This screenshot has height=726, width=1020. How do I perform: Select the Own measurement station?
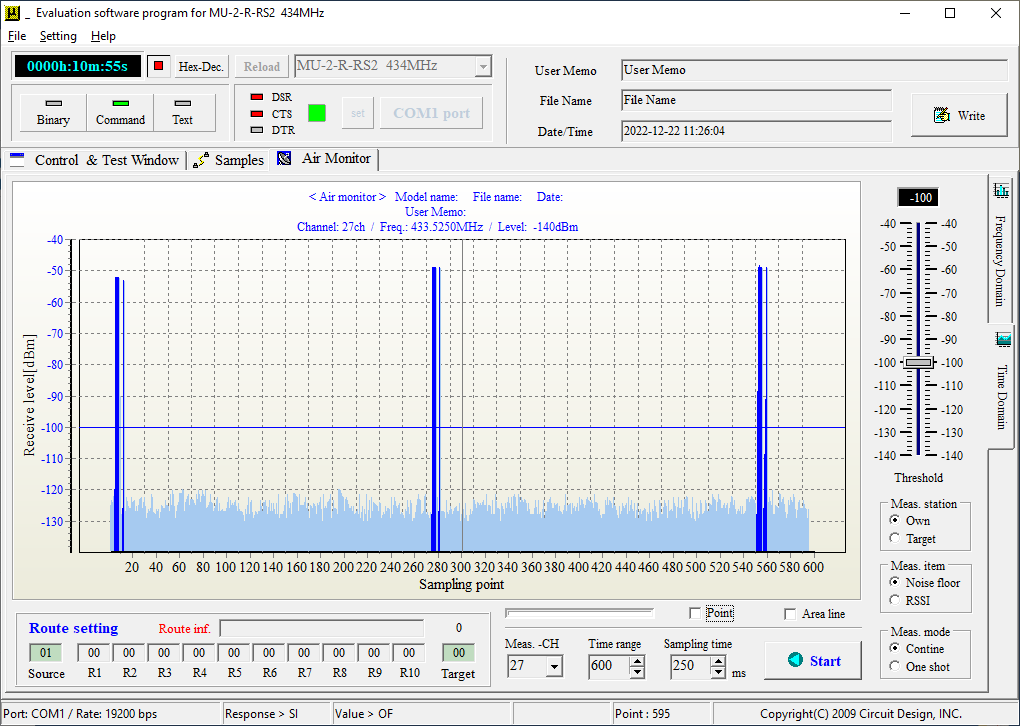[x=894, y=520]
